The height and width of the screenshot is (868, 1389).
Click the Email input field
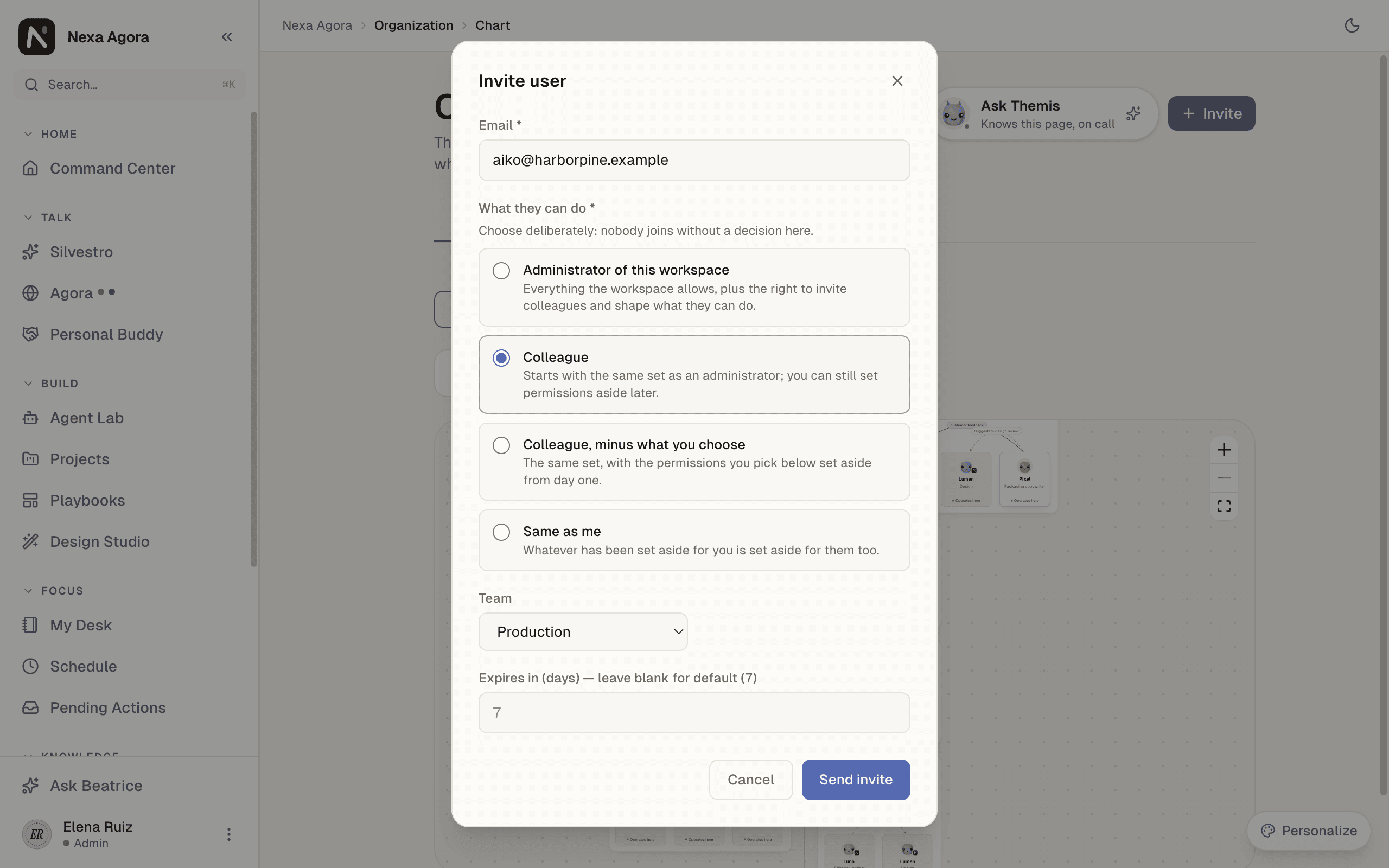[694, 160]
